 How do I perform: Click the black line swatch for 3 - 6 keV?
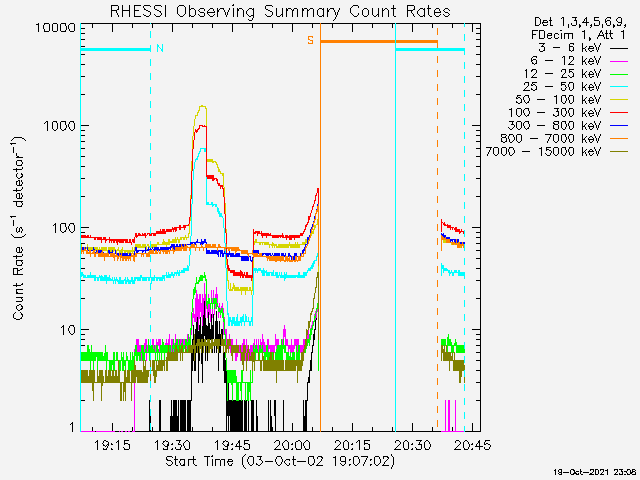(x=619, y=49)
